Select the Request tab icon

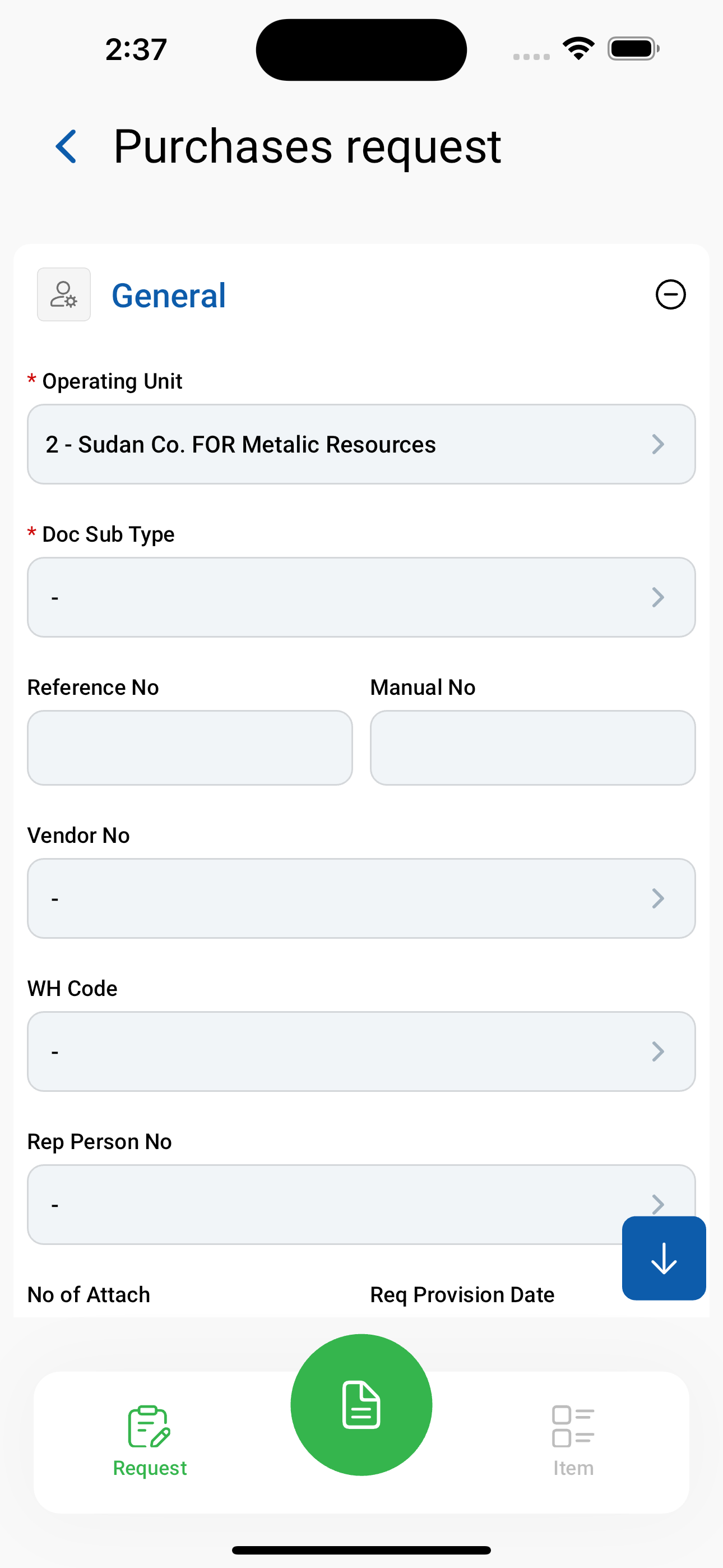coord(149,1426)
